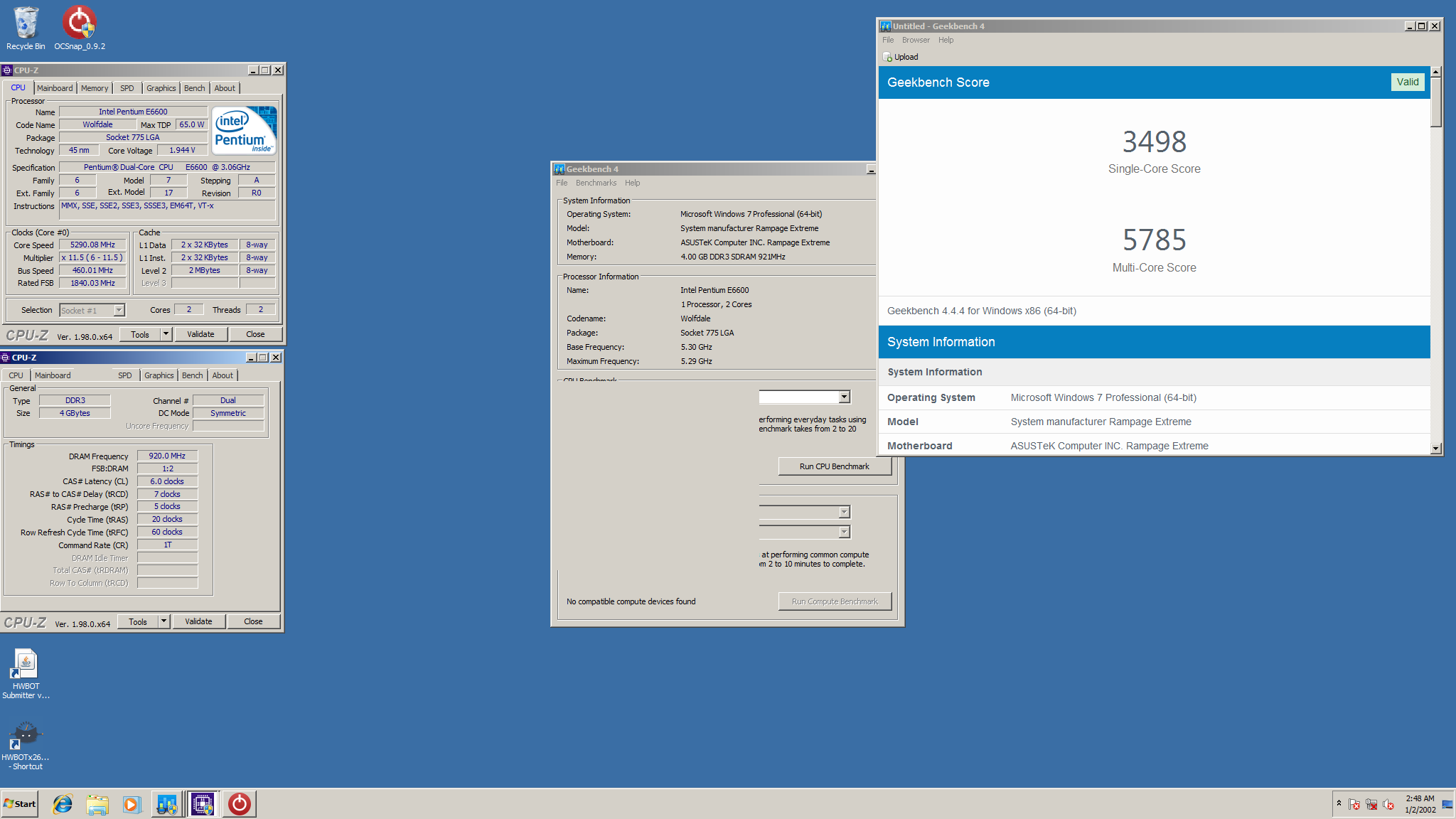The image size is (1456, 819).
Task: Click the Core Speed 5290.08 MHz field
Action: coord(92,245)
